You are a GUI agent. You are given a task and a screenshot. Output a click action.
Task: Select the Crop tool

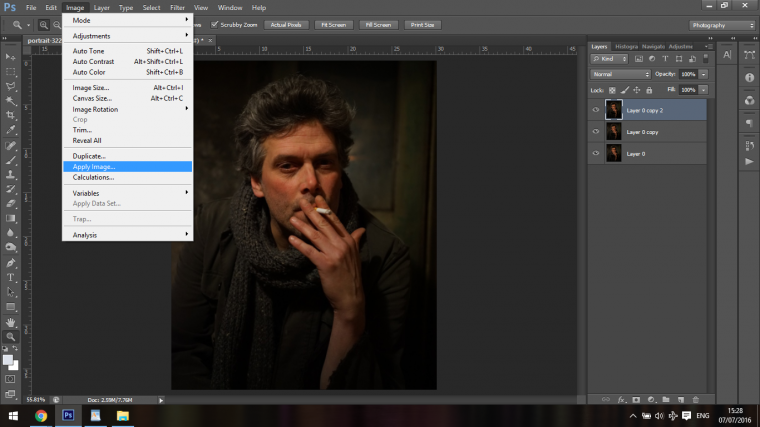tap(10, 115)
